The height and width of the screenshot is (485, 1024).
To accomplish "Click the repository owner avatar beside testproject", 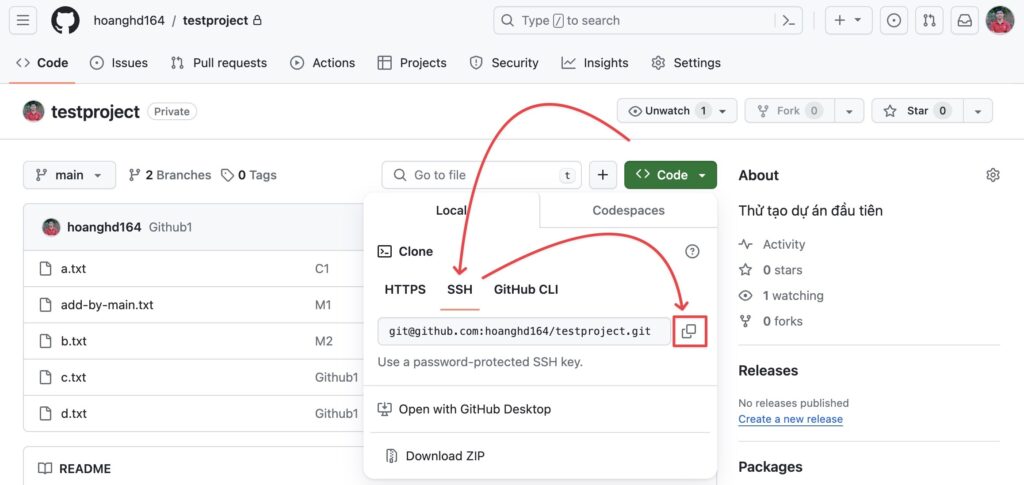I will tap(33, 111).
